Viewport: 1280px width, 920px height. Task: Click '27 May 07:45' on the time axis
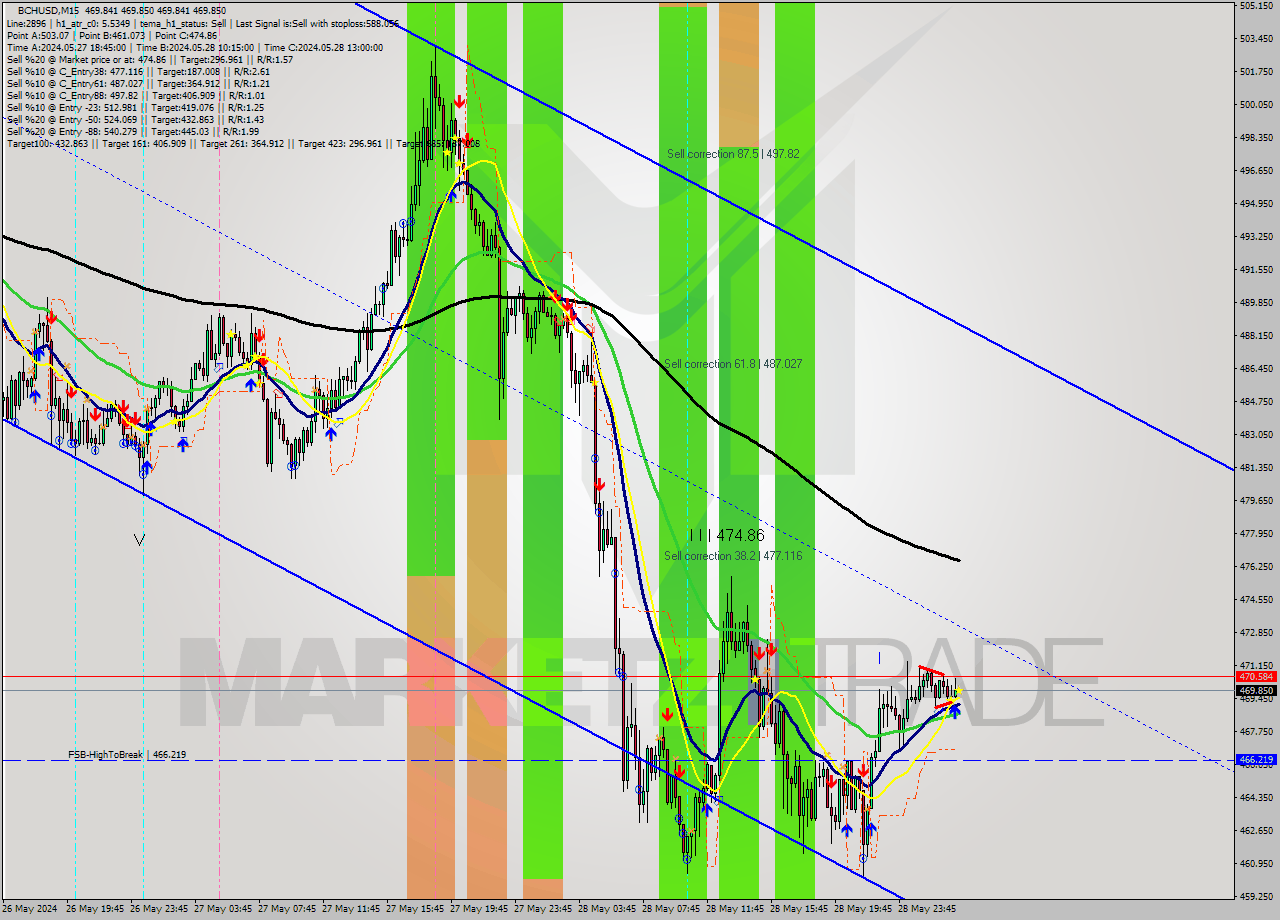click(287, 910)
